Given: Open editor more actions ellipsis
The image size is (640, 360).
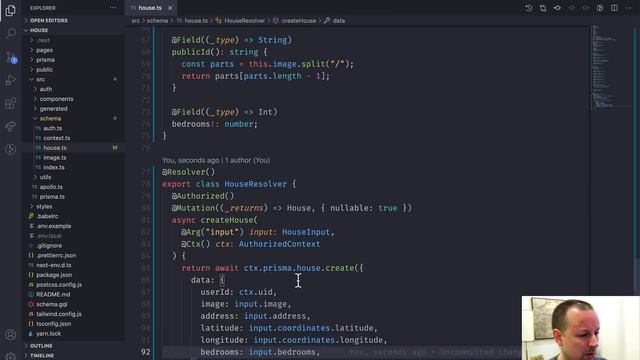Looking at the screenshot, I should [629, 8].
